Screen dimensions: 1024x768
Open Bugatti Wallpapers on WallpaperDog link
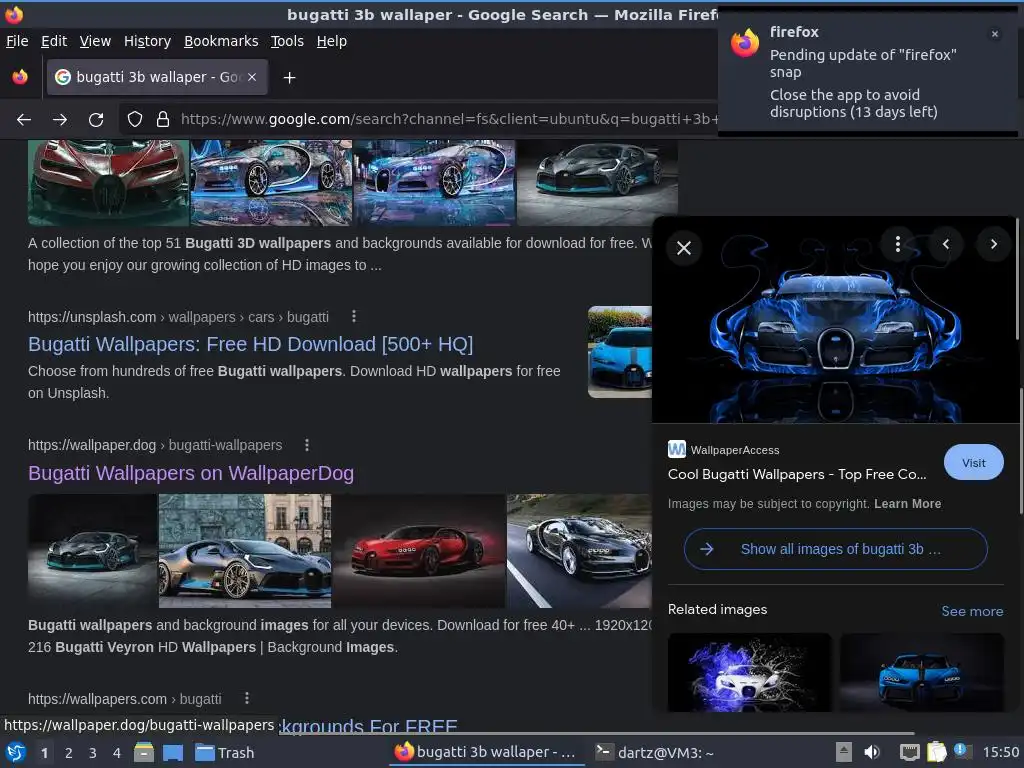(x=191, y=473)
